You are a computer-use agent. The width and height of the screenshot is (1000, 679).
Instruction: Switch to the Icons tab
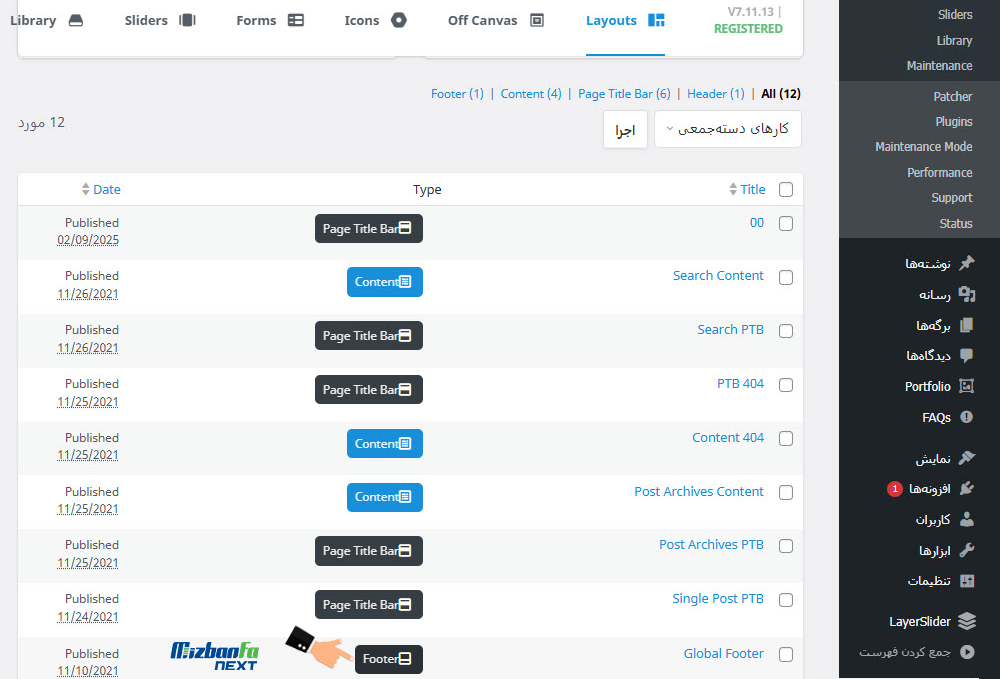(x=375, y=20)
